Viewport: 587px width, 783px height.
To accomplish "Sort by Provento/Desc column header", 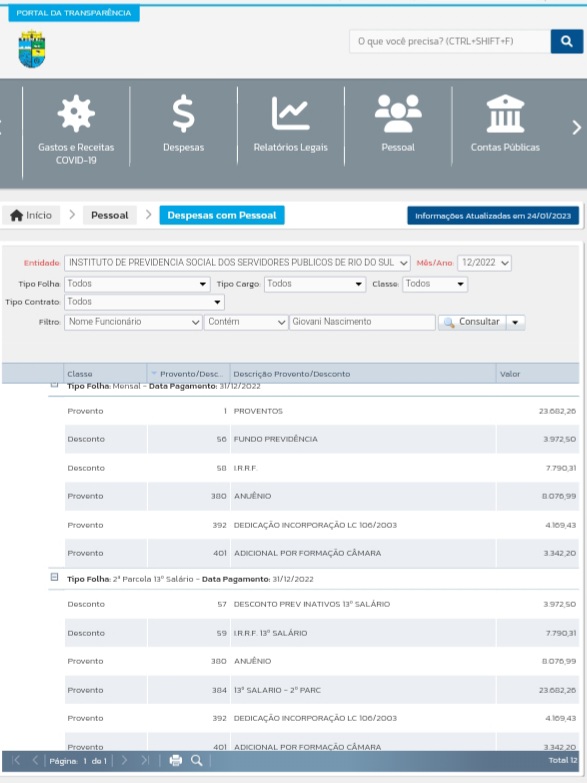I will [x=189, y=374].
